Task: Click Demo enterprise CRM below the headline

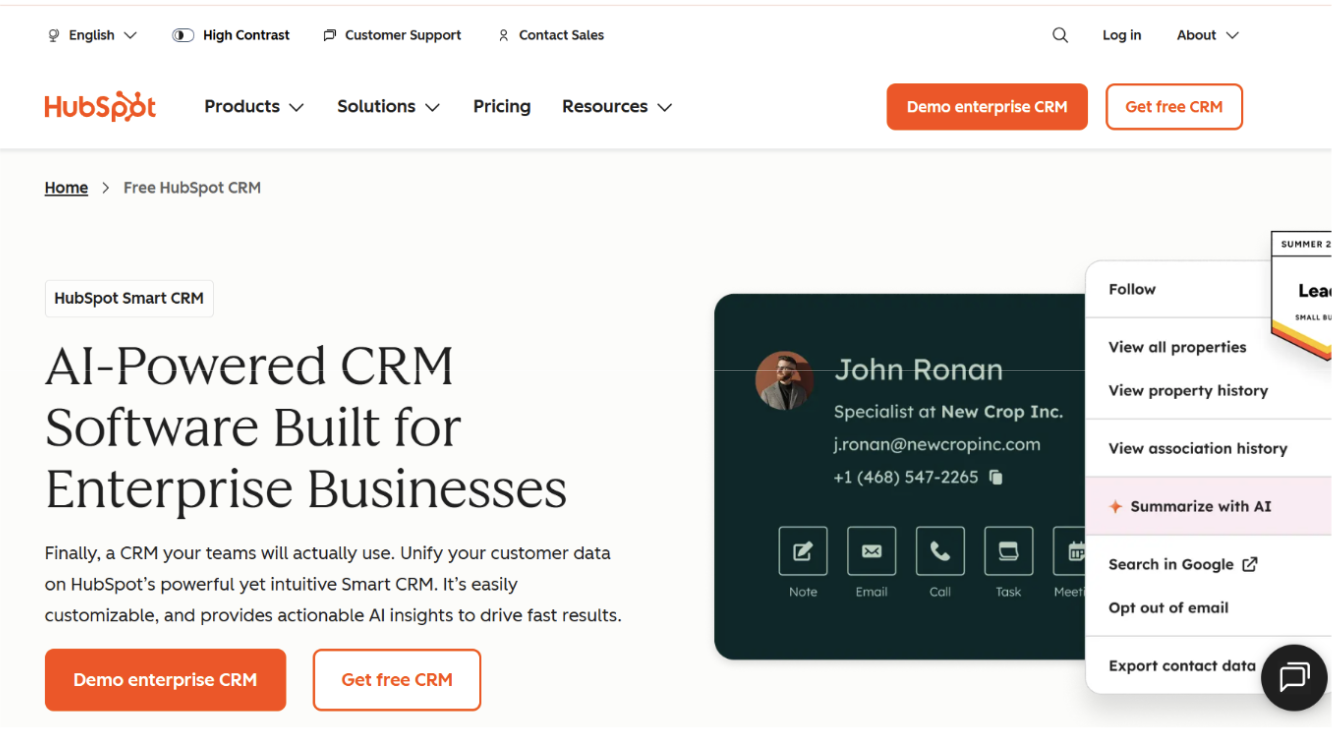Action: (x=165, y=680)
